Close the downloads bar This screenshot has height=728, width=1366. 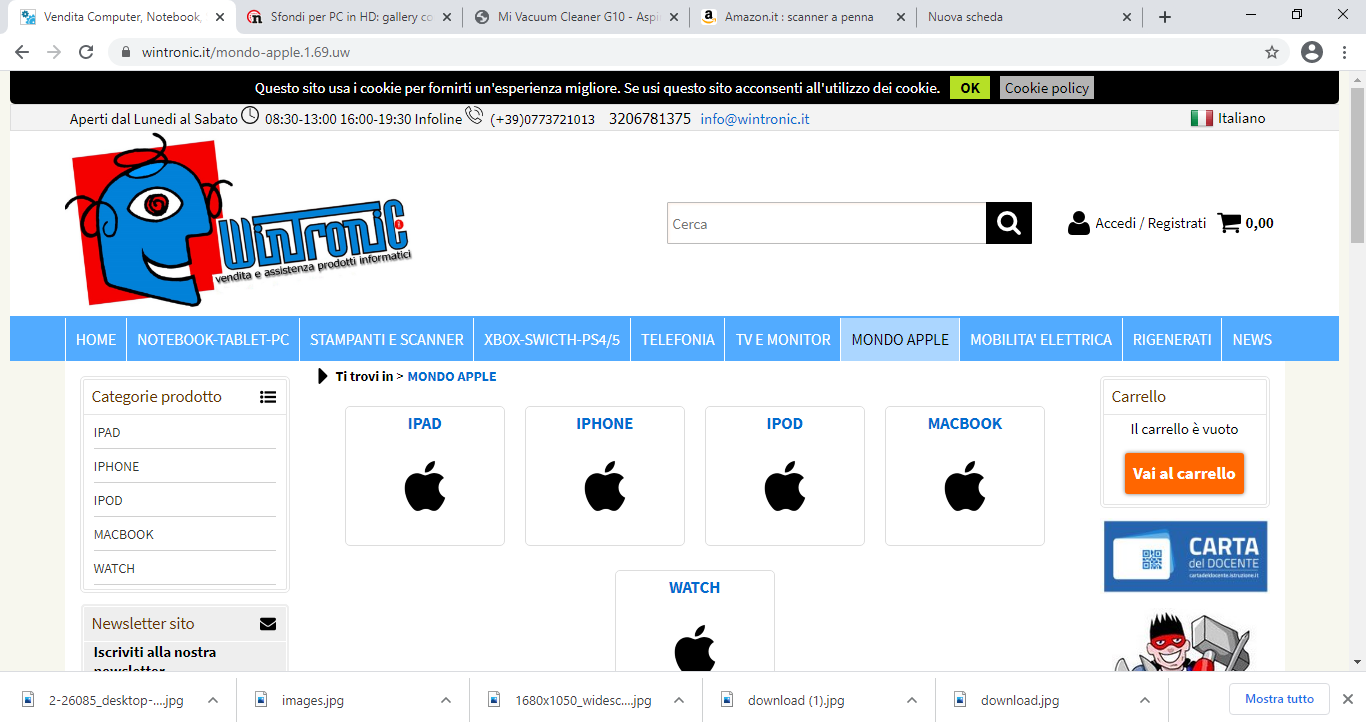click(1347, 699)
